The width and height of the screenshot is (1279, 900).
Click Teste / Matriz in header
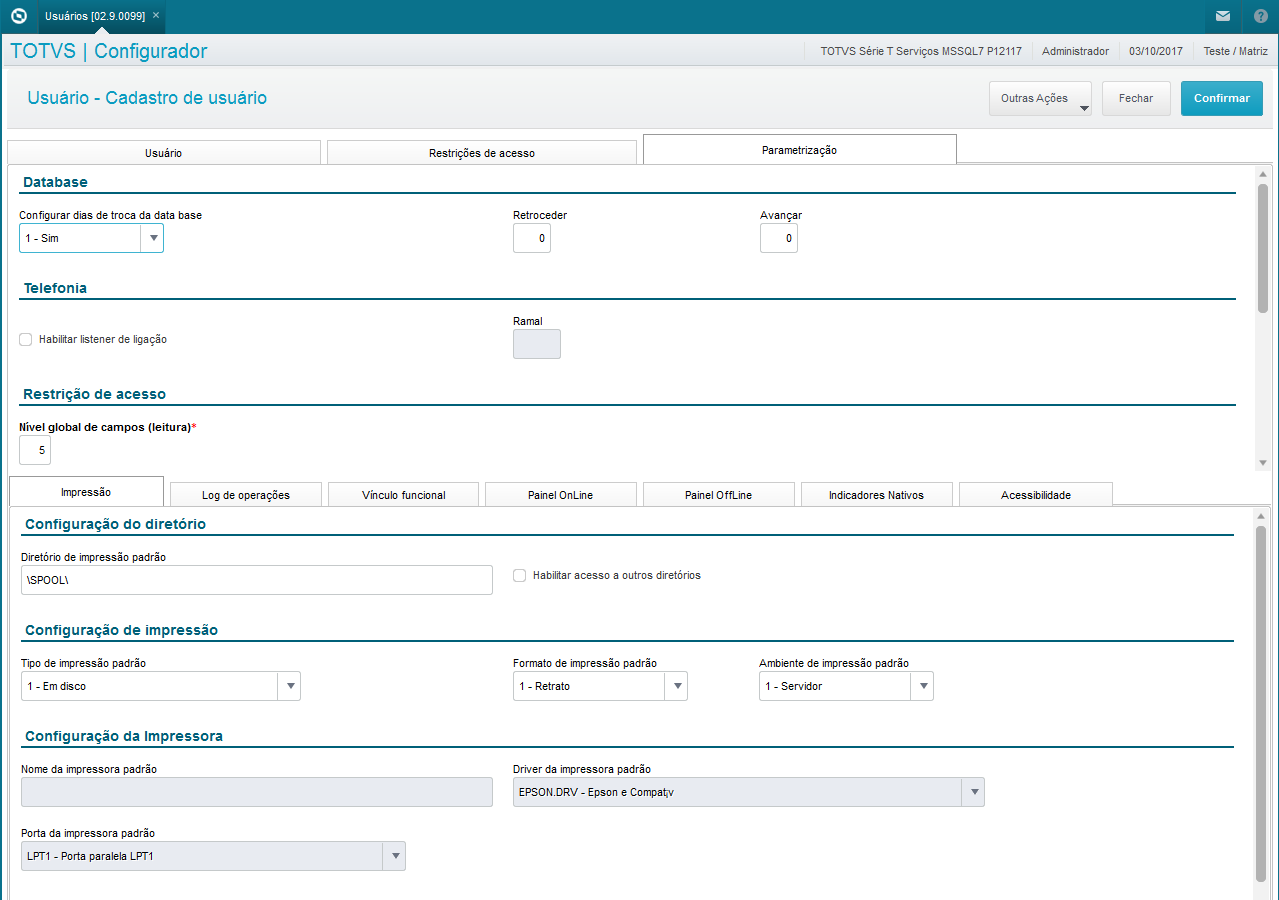1235,51
